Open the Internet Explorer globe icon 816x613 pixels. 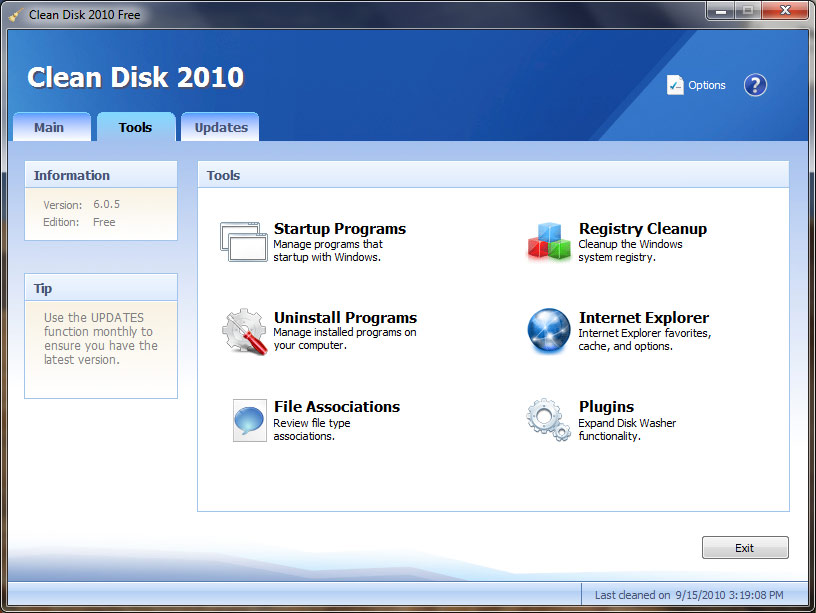pyautogui.click(x=549, y=330)
